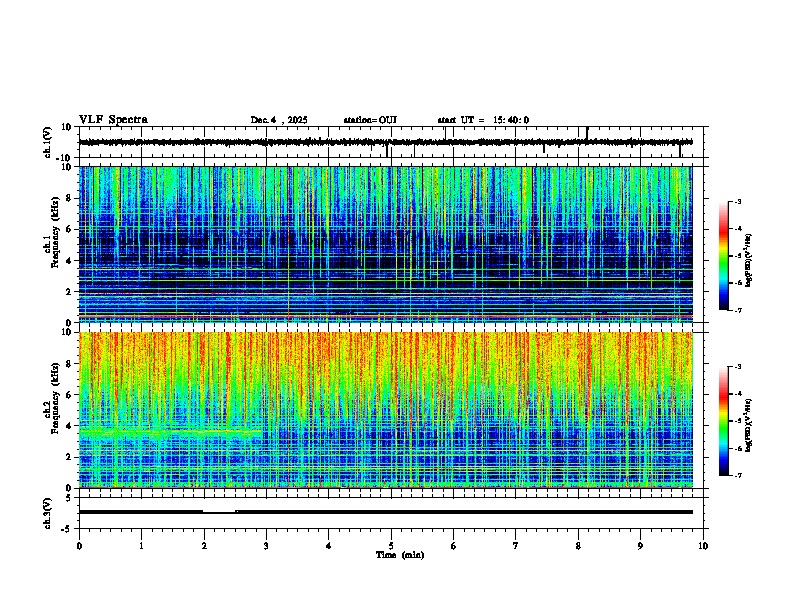Click time axis tick label "1"
This screenshot has width=792, height=612.
(141, 546)
